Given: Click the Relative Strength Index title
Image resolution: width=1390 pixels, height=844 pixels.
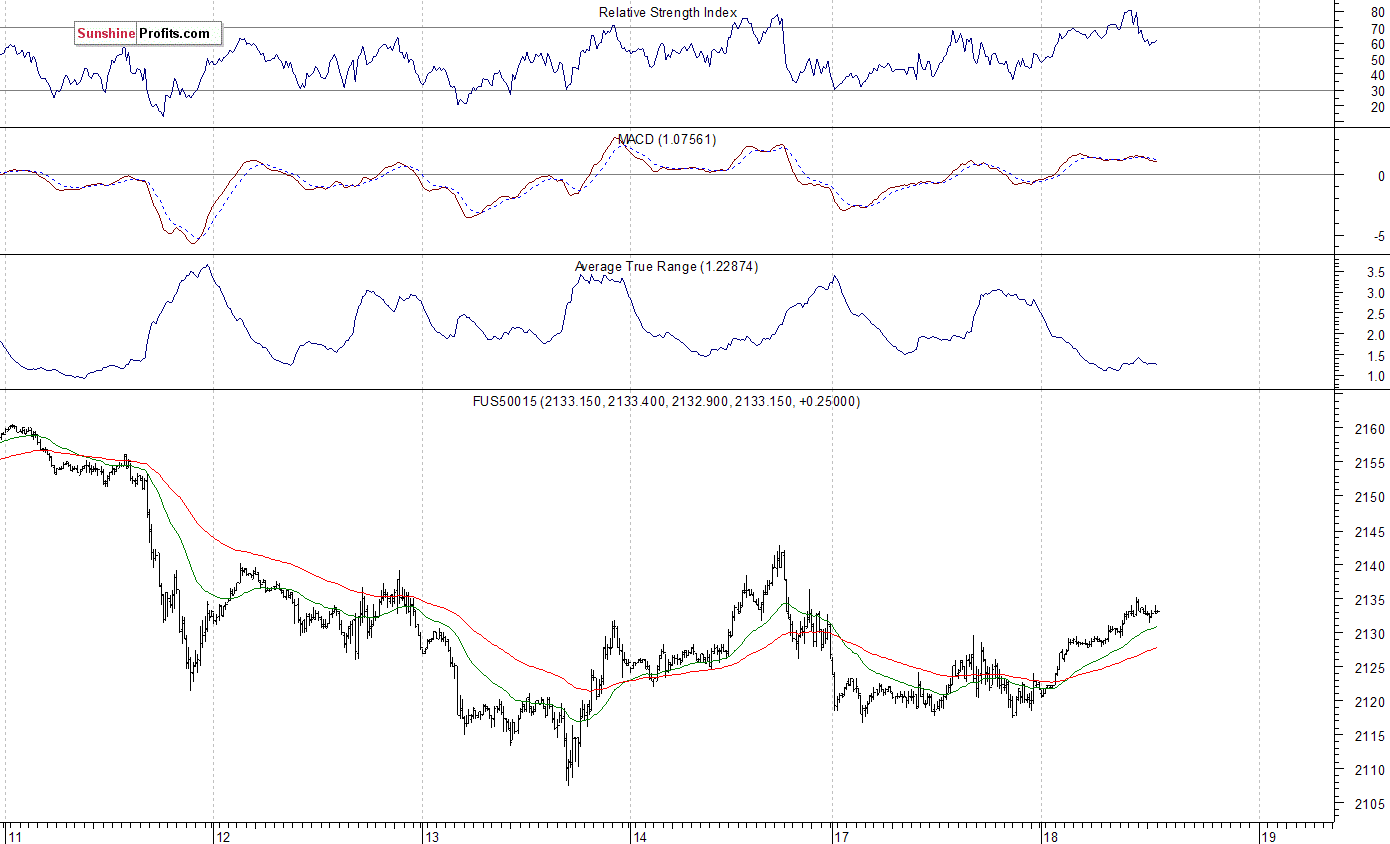Looking at the screenshot, I should tap(668, 13).
